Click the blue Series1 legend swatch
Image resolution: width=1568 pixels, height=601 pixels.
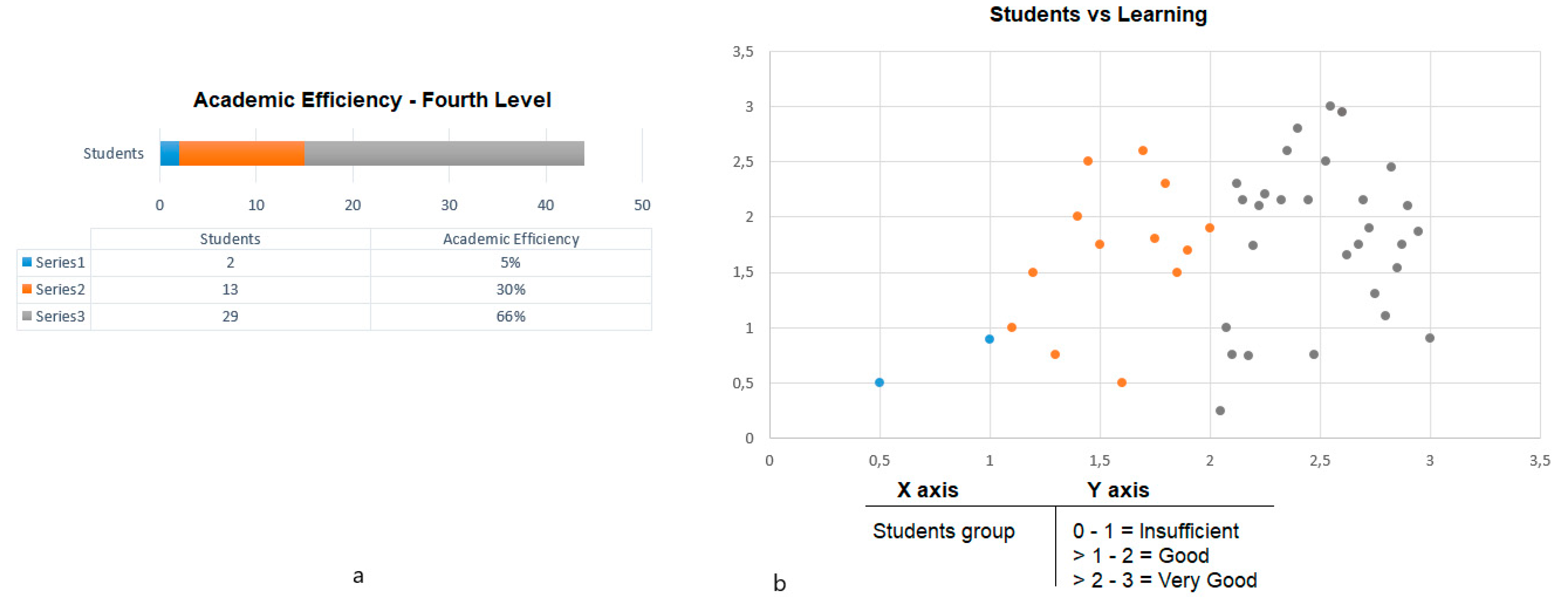27,262
